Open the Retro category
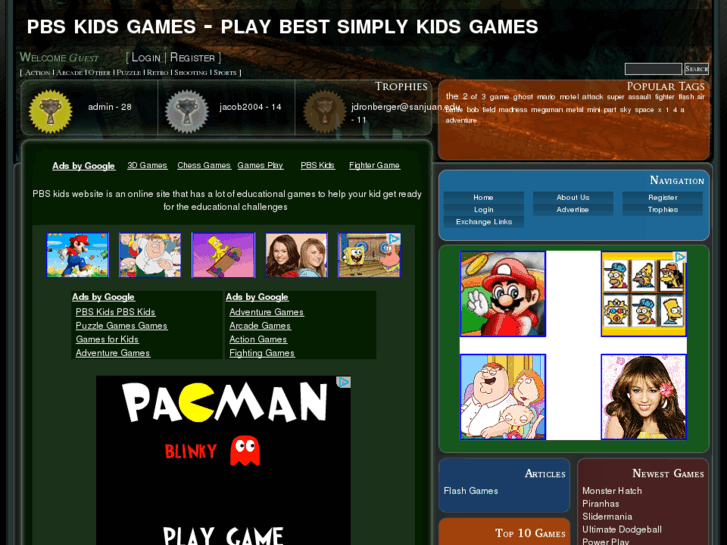This screenshot has height=545, width=727. click(157, 73)
